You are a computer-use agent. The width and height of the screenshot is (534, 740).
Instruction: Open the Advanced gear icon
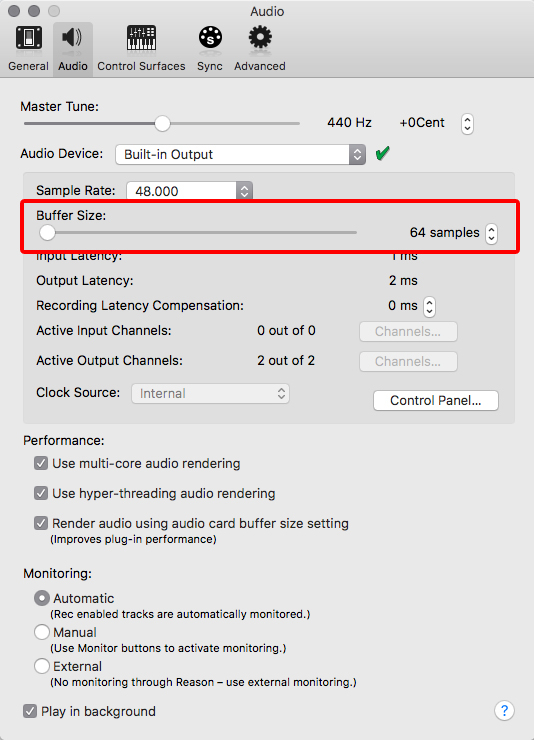pos(260,37)
